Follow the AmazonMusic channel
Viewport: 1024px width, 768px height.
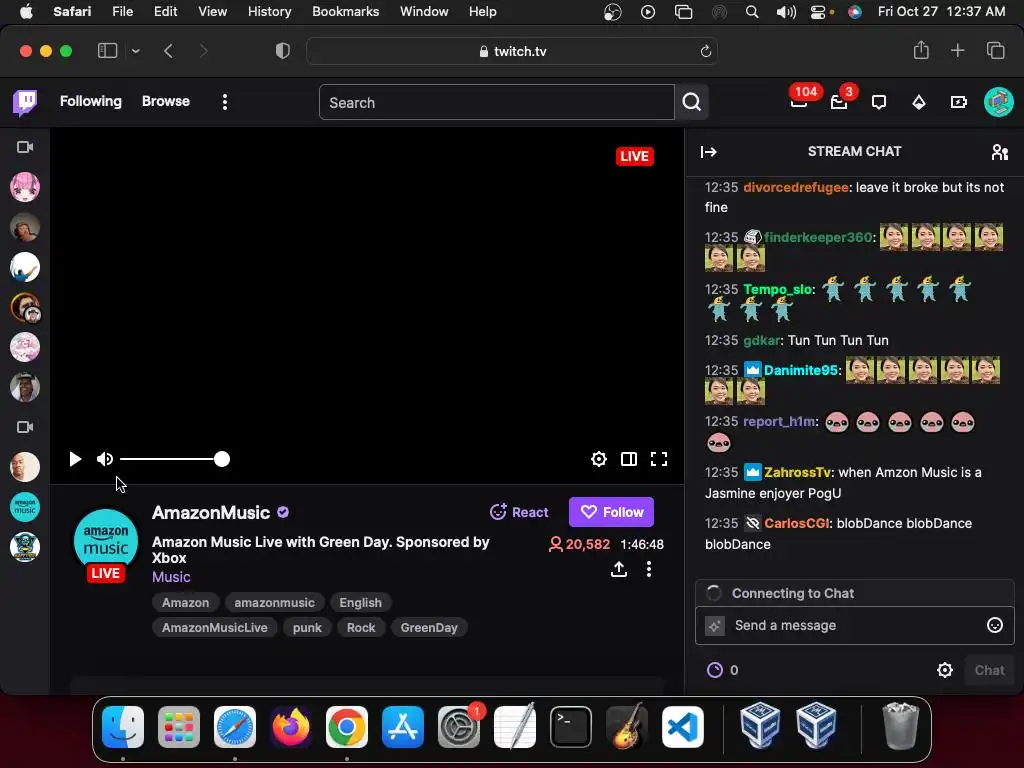pos(611,512)
